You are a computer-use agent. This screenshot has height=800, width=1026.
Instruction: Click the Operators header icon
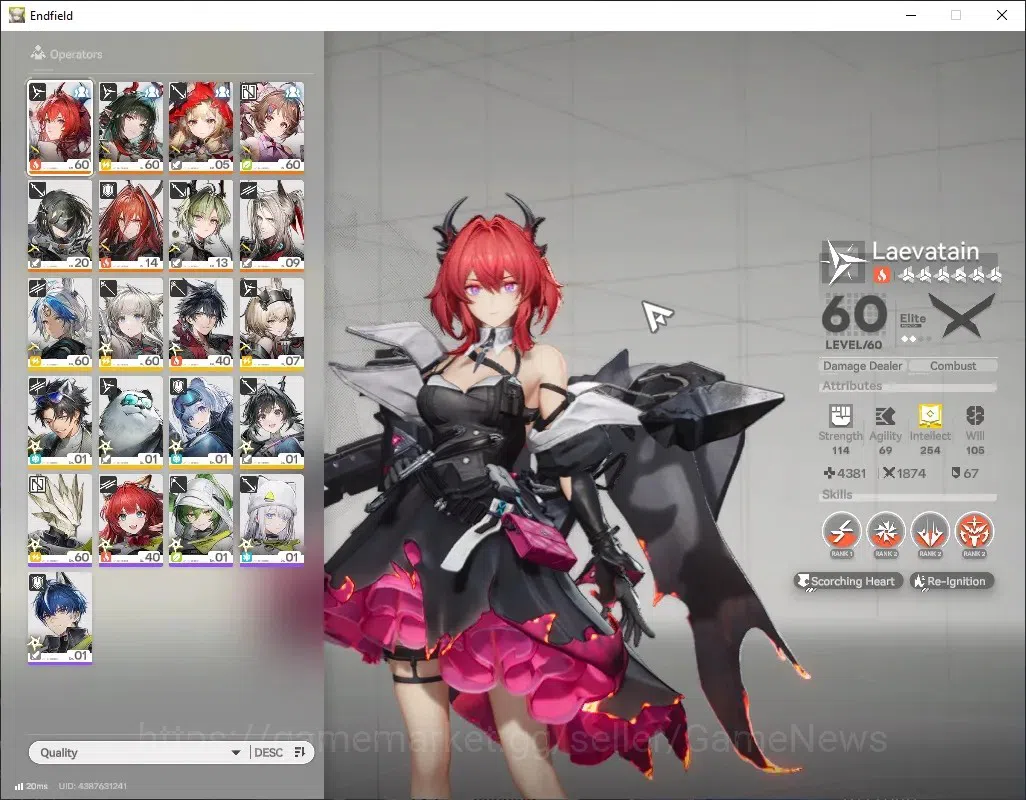click(x=38, y=53)
